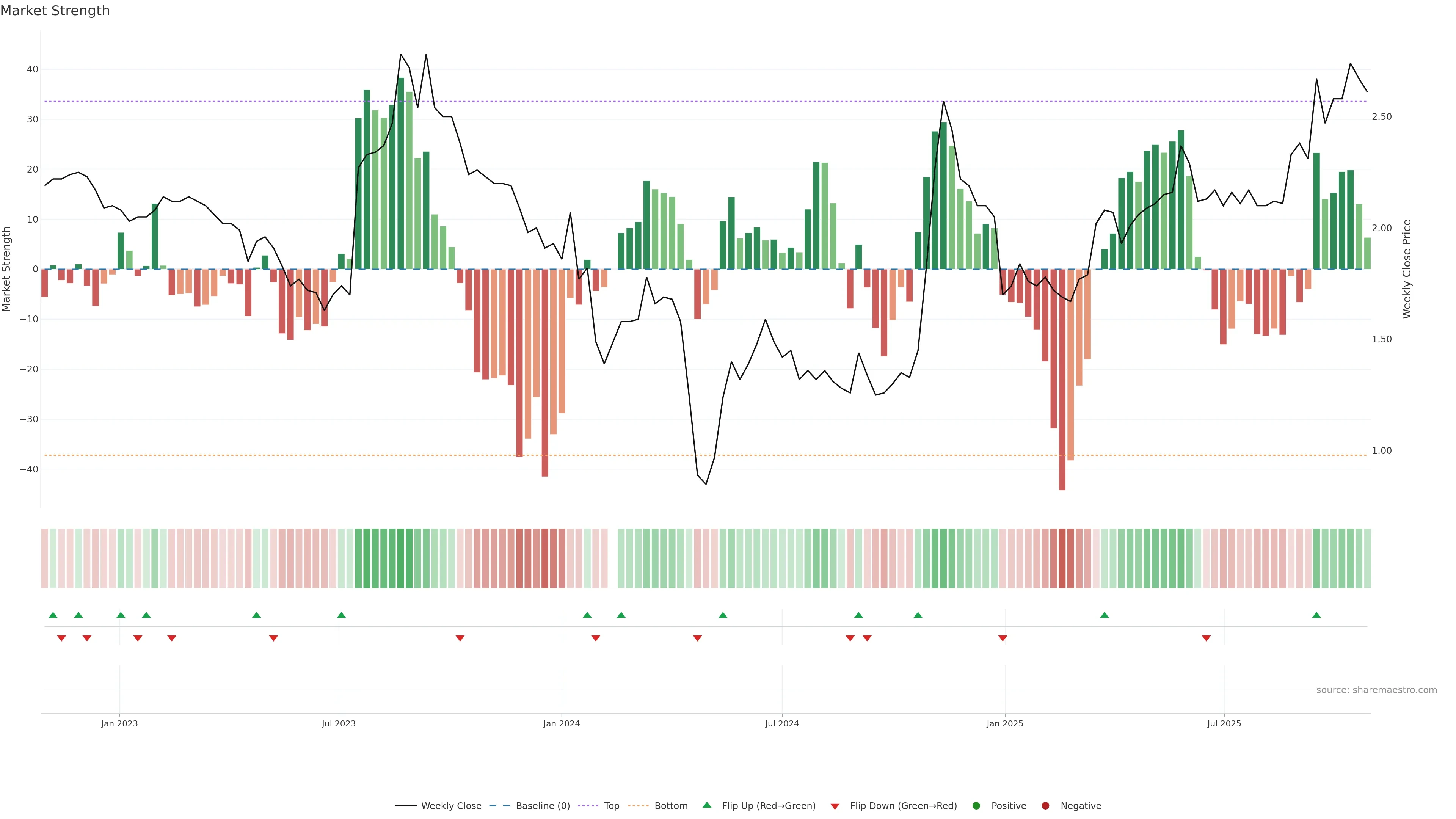The width and height of the screenshot is (1456, 819).
Task: Click the Jan 2024 x-axis label
Action: click(561, 723)
